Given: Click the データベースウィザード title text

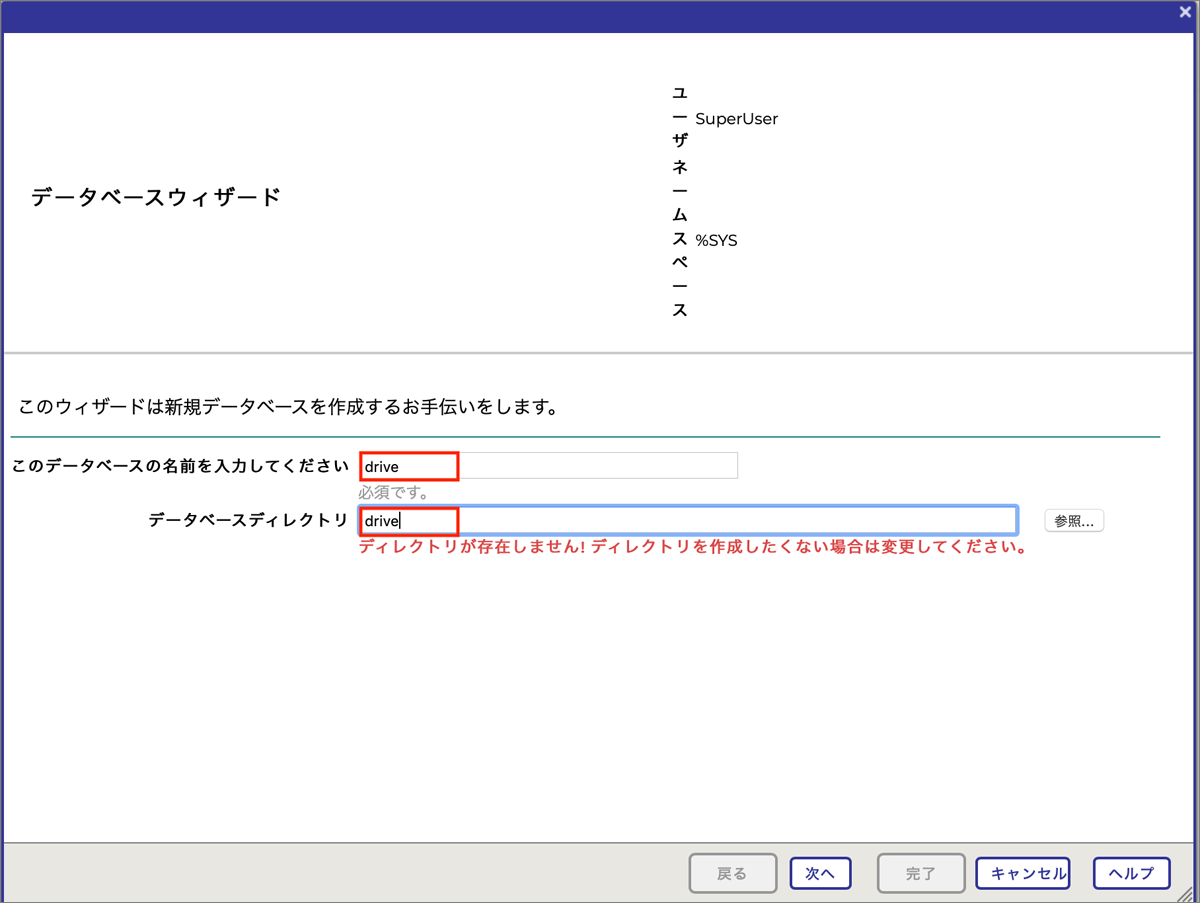Looking at the screenshot, I should (x=156, y=197).
